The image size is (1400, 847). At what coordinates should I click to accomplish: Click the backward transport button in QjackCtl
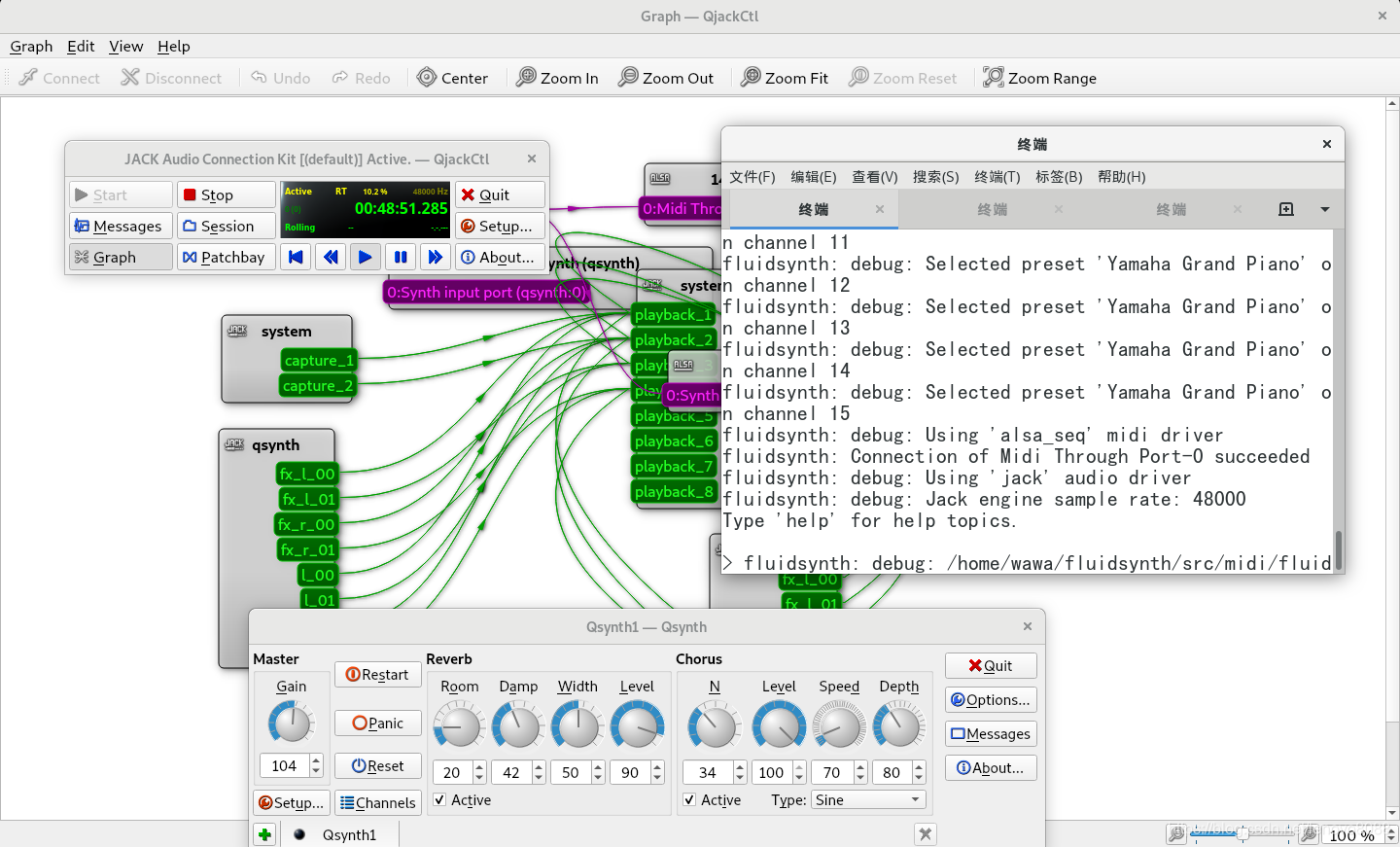[331, 257]
